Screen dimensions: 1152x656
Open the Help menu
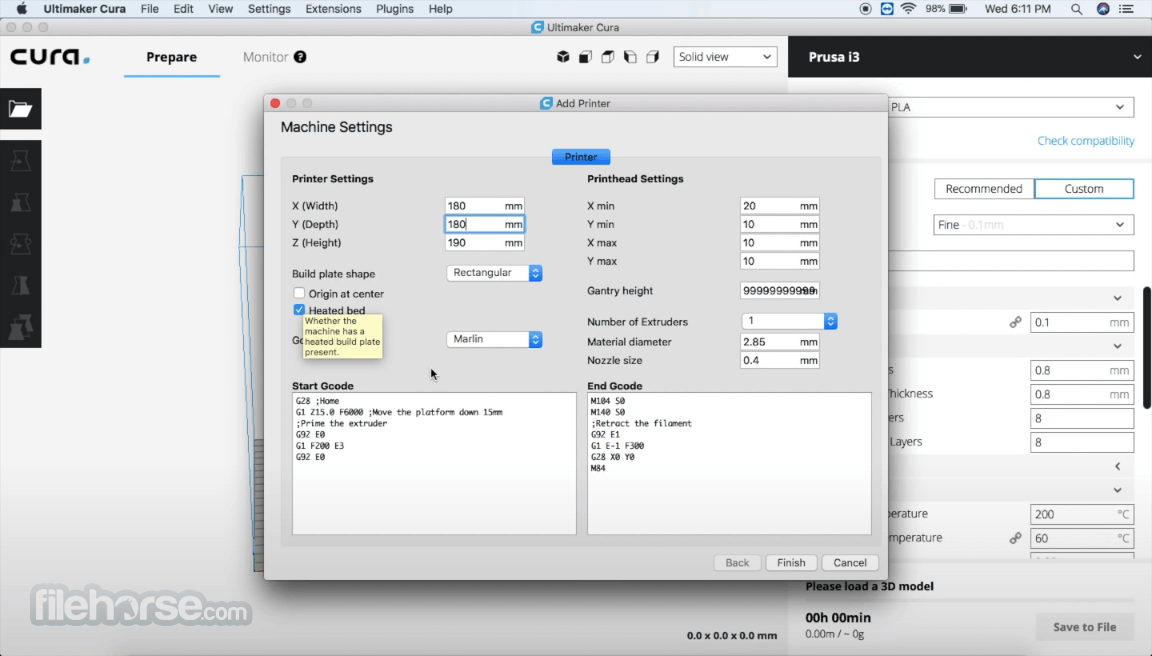coord(440,9)
